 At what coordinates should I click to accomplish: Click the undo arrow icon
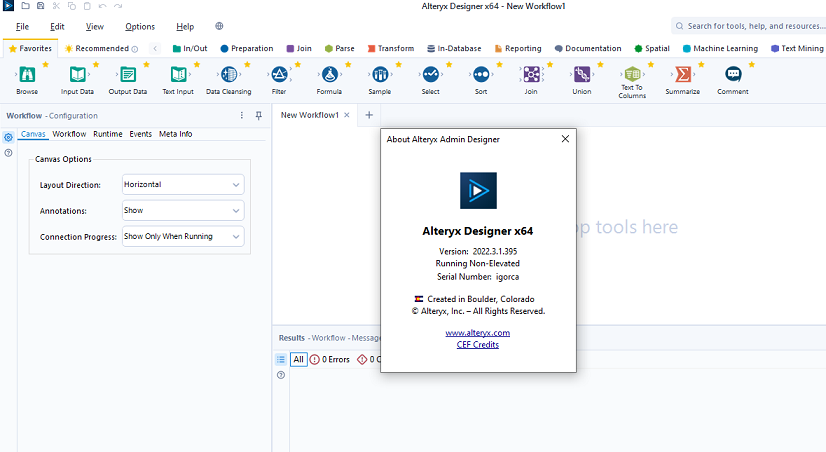[103, 6]
